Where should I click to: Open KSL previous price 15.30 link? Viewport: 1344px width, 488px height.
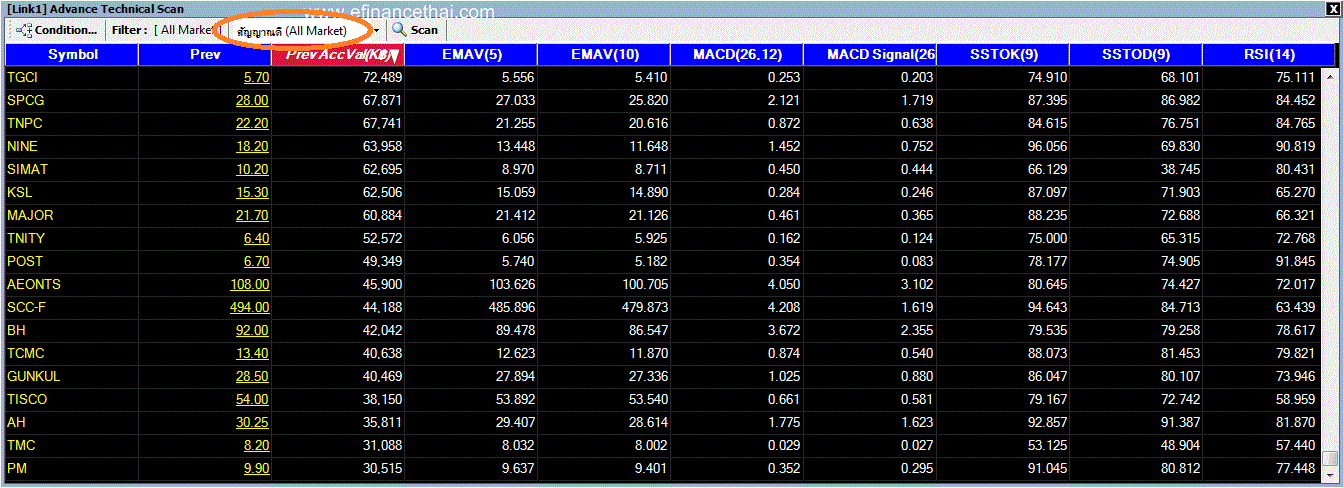252,192
